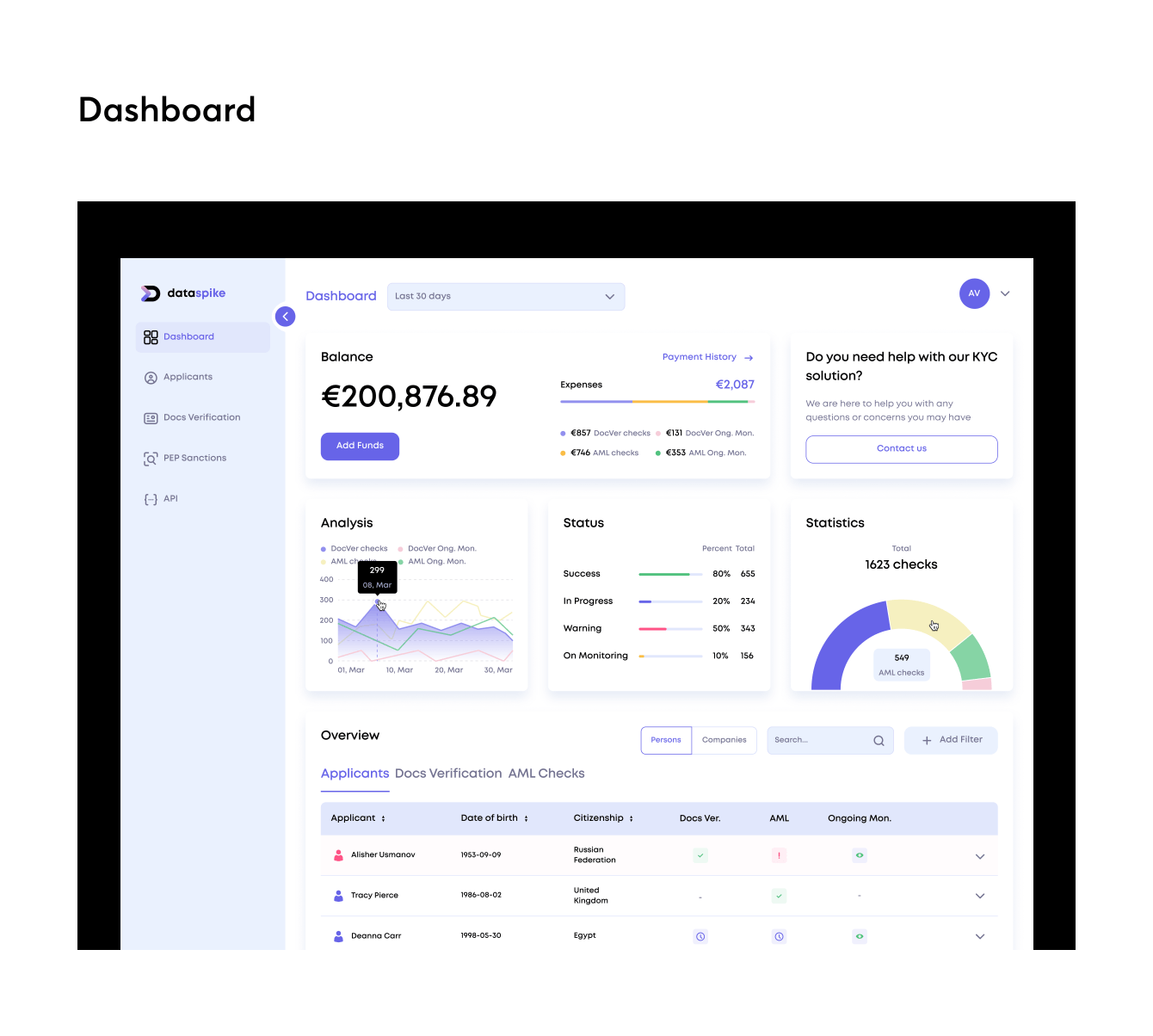Click the AV user avatar
Screen dimensions: 1153x1036
[x=974, y=293]
